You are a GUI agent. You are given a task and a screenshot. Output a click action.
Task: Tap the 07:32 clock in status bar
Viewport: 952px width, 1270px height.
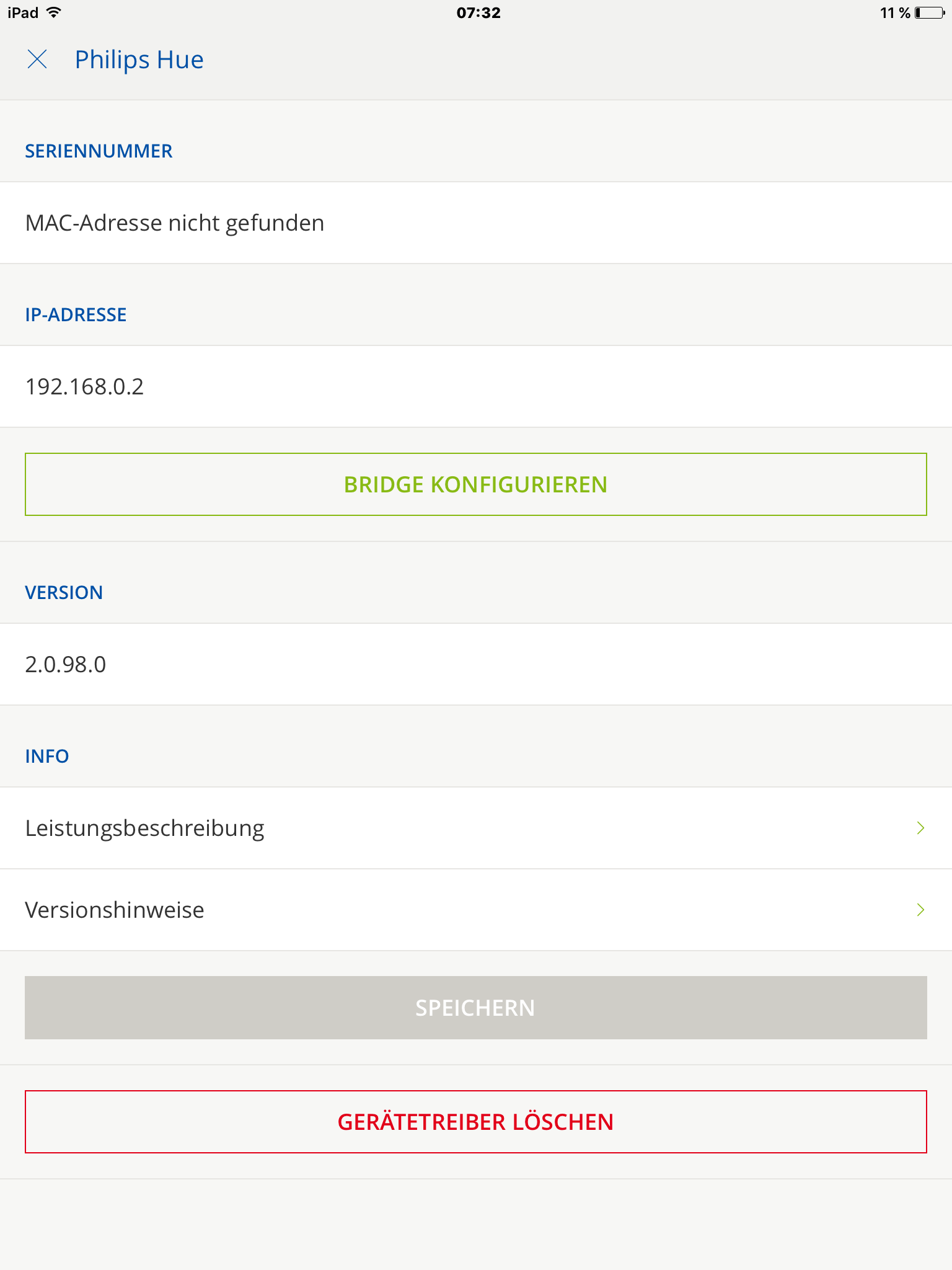pos(478,12)
